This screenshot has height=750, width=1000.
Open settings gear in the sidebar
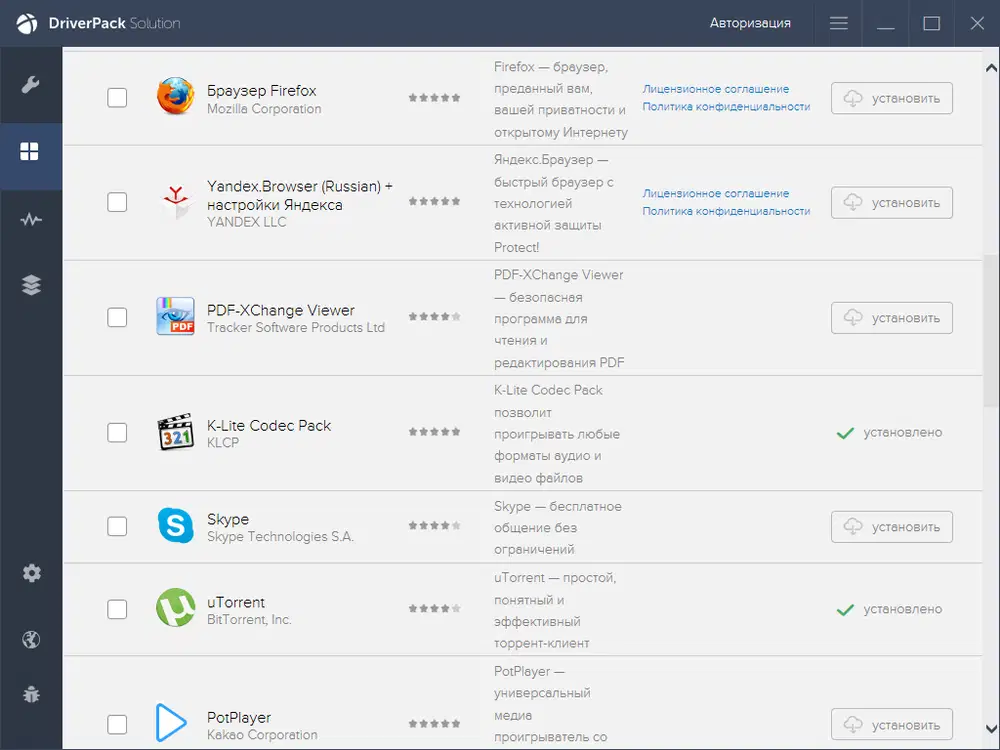[x=31, y=573]
